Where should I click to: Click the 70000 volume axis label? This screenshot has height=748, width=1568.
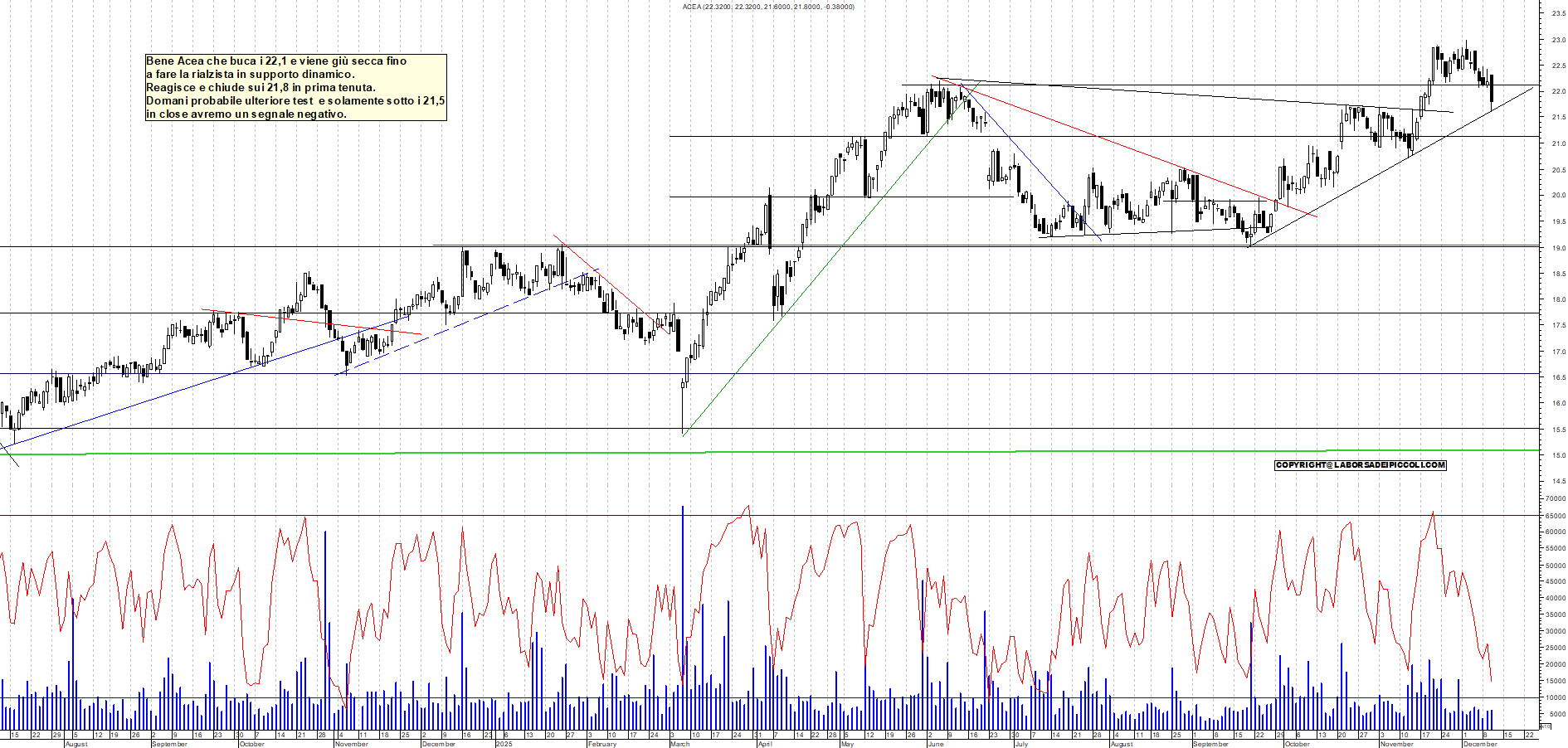(1555, 499)
